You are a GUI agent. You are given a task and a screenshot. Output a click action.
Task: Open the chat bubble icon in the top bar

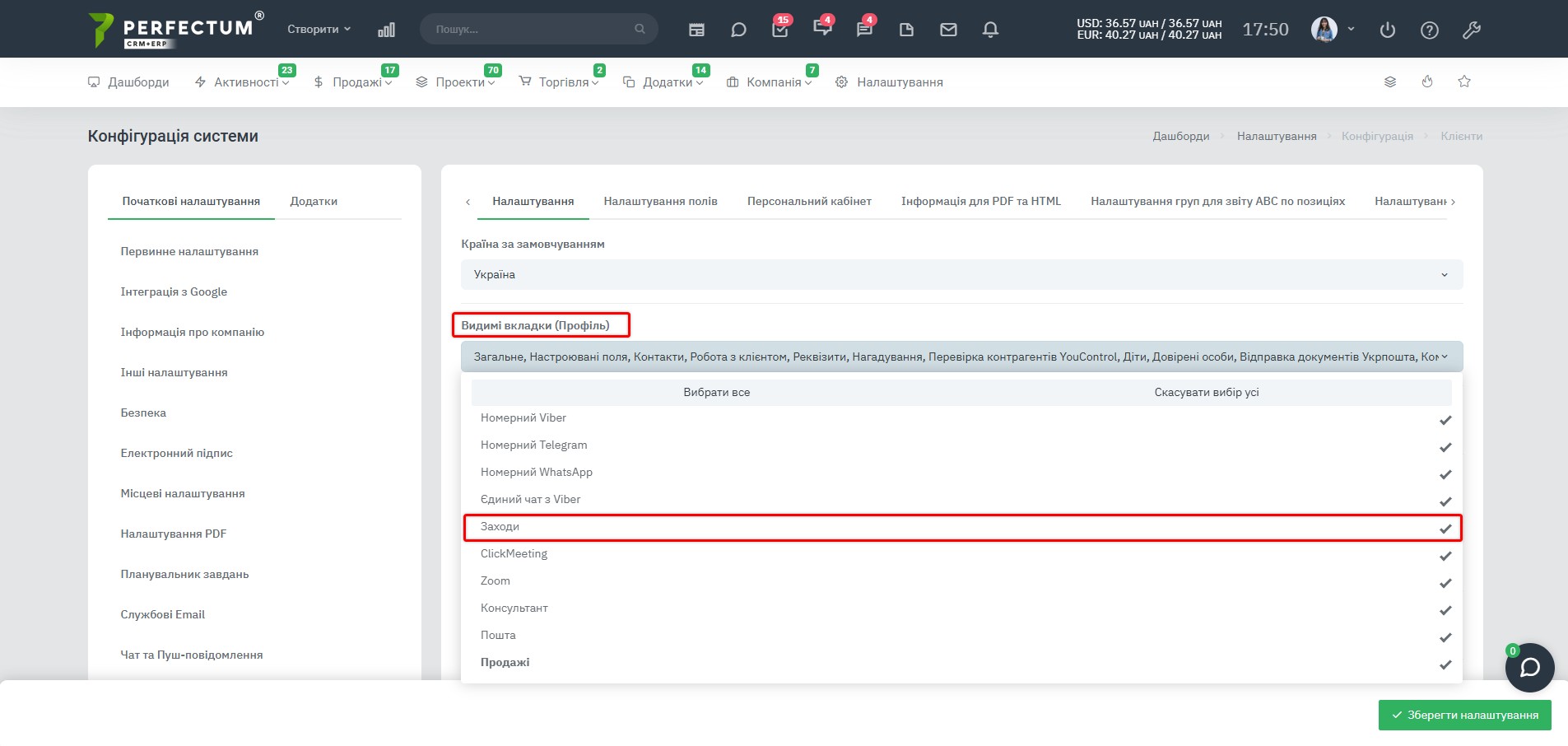pos(738,30)
